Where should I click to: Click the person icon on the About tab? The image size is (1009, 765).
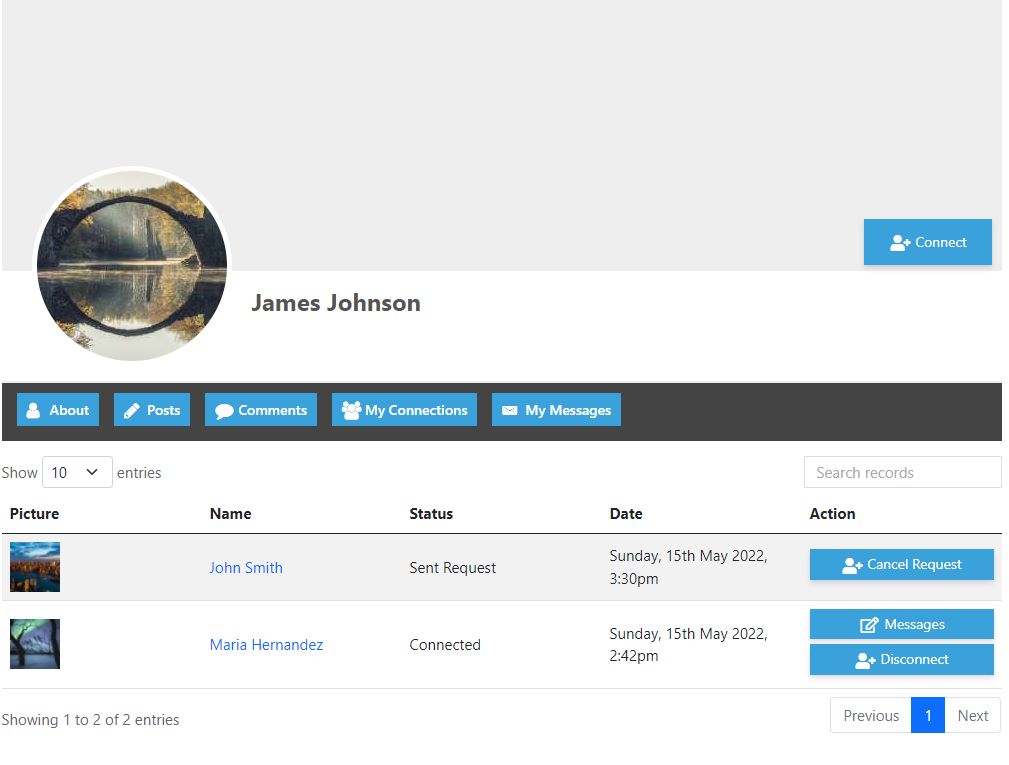click(x=33, y=410)
